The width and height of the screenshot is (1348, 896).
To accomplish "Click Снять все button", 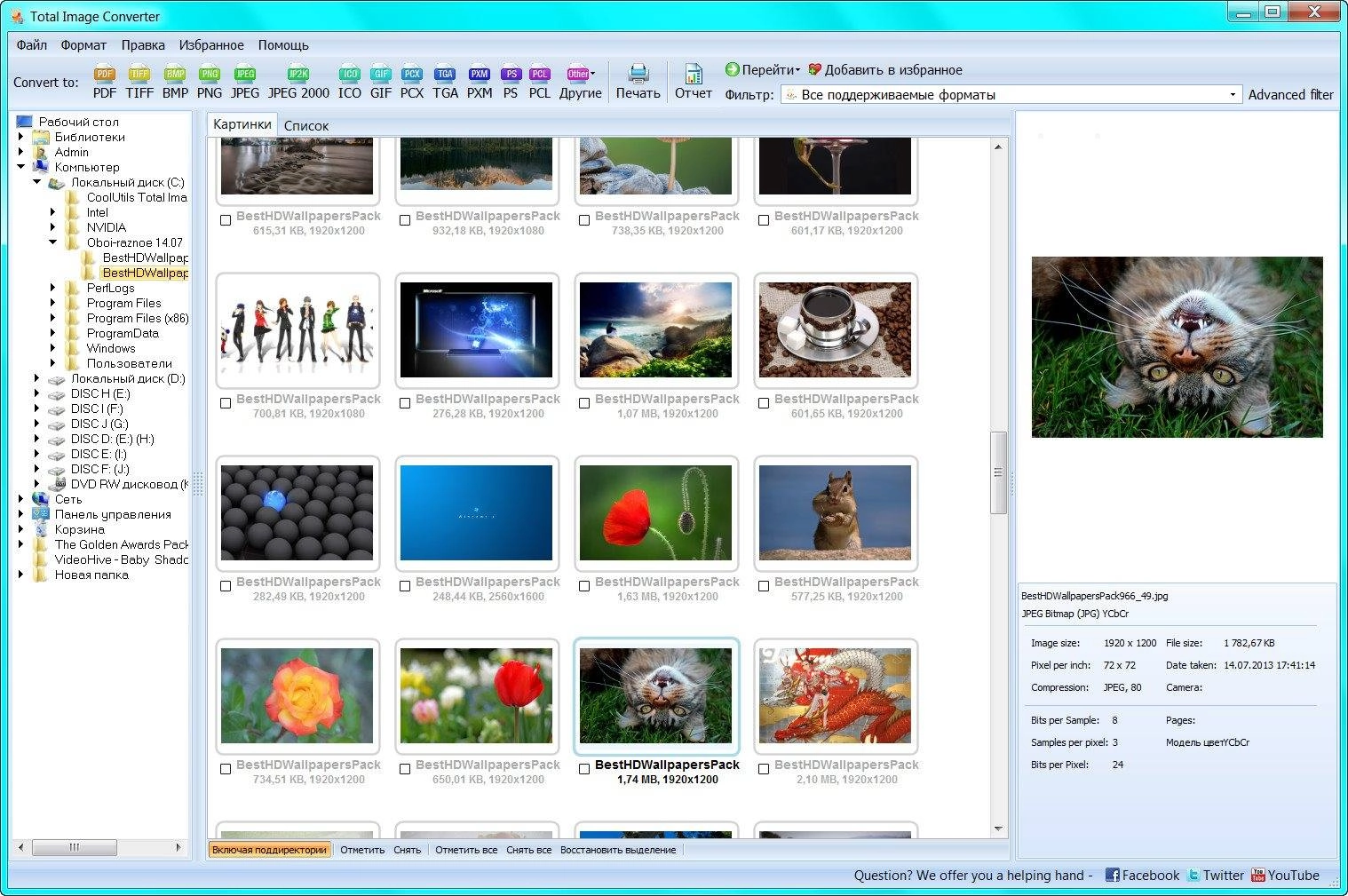I will coord(529,850).
